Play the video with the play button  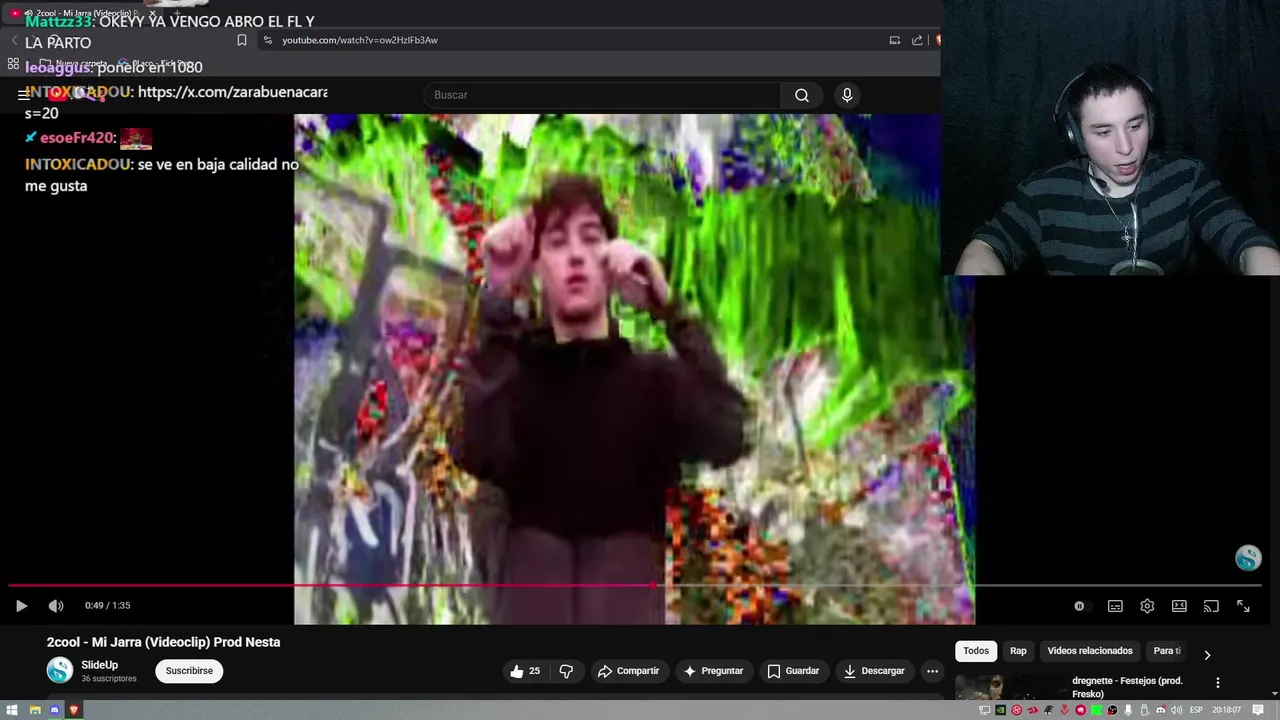(21, 606)
